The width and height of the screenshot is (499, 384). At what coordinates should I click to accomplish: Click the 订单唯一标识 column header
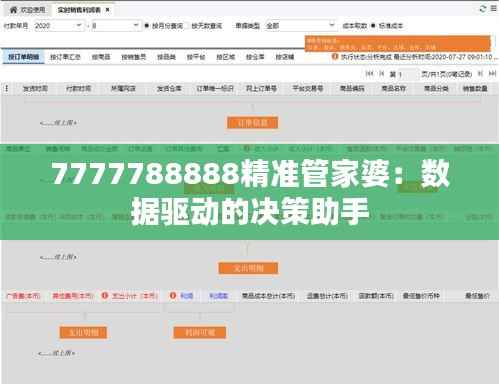[215, 88]
